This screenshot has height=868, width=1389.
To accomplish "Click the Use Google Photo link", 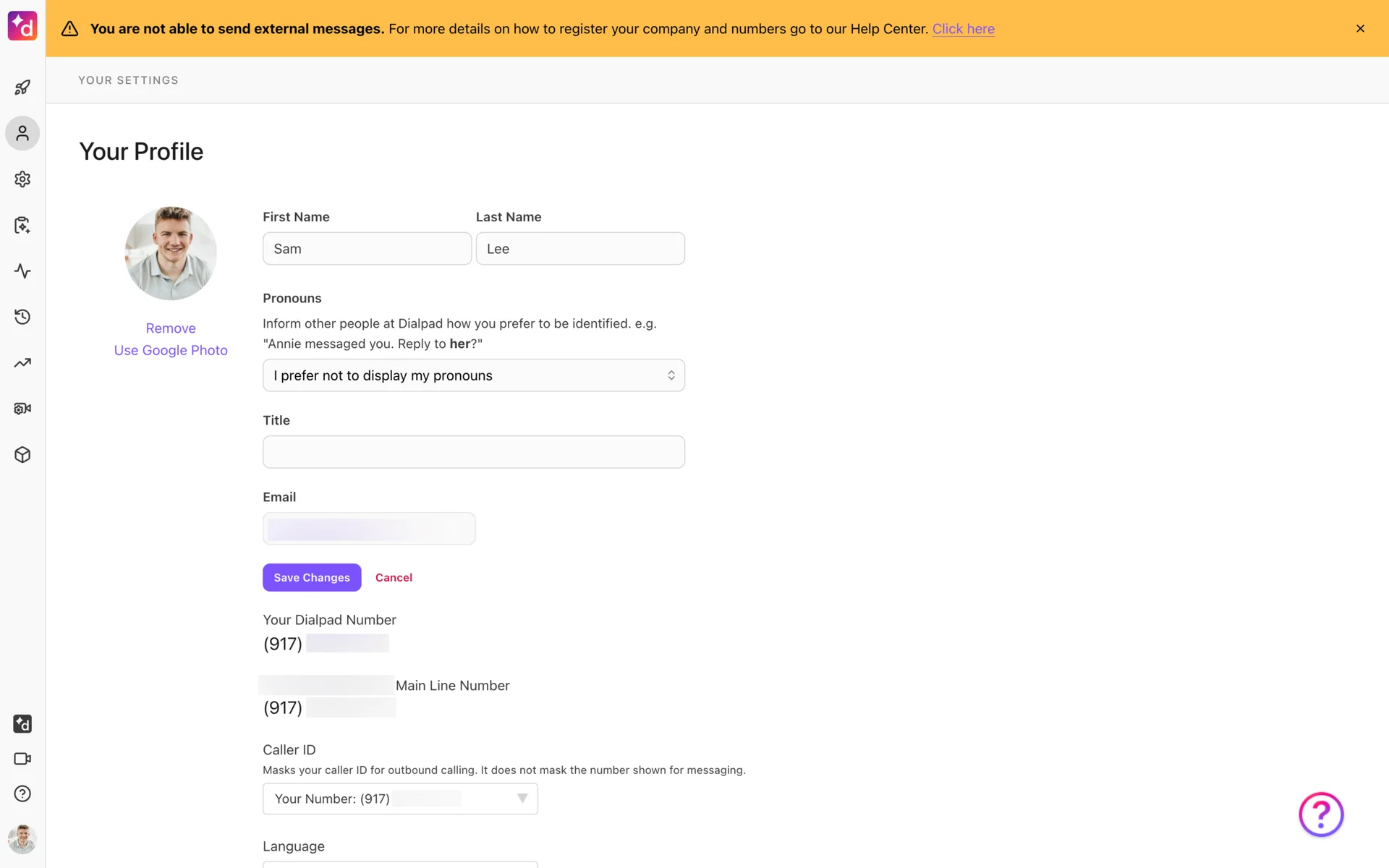I will [x=171, y=350].
